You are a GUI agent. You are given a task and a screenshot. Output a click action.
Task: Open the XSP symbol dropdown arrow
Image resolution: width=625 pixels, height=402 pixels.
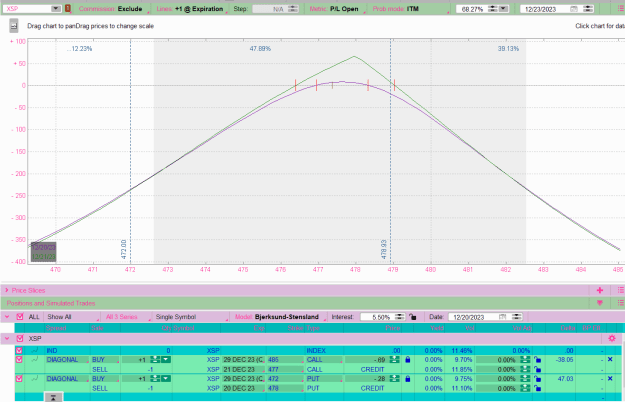pyautogui.click(x=56, y=8)
